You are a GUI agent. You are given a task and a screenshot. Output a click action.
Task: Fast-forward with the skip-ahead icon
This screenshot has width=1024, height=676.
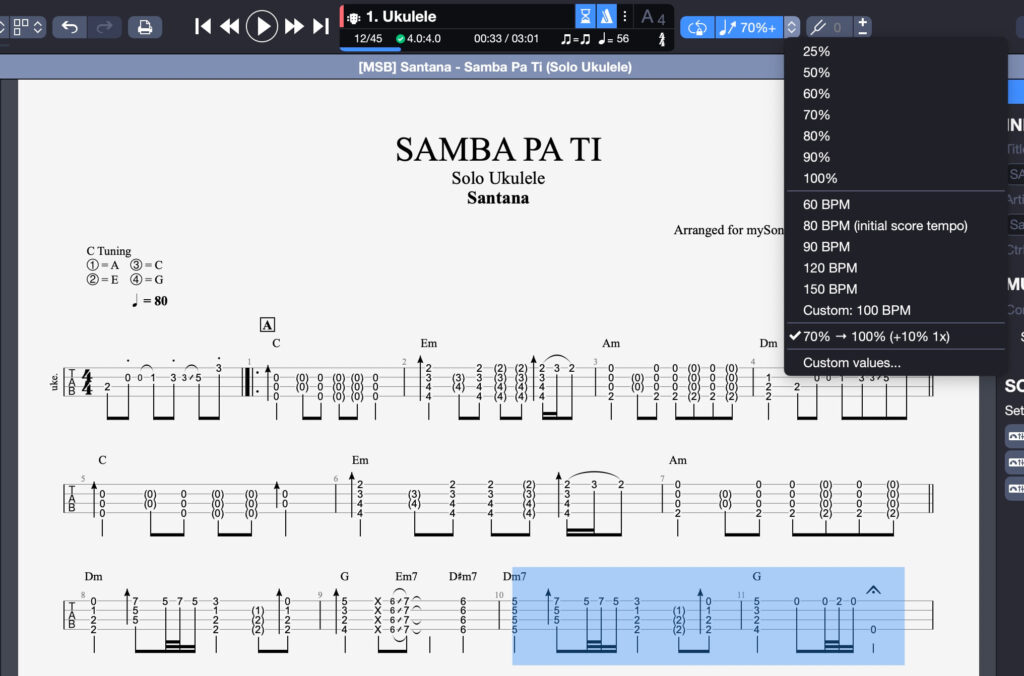pos(292,26)
